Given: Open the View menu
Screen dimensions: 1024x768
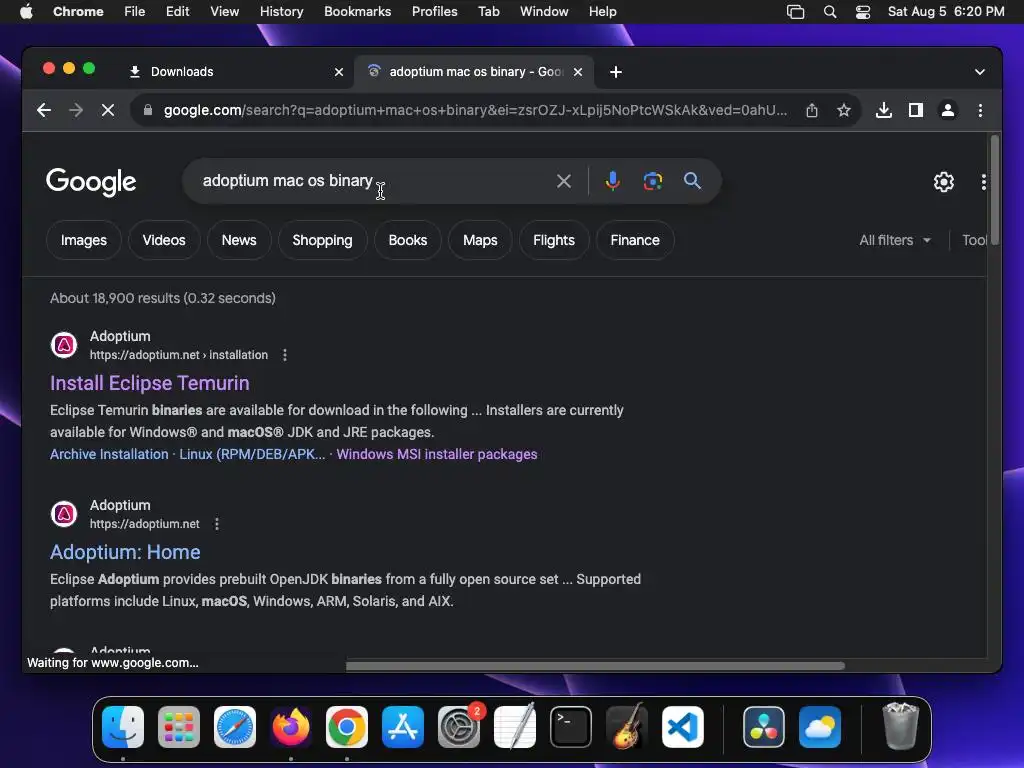Looking at the screenshot, I should [224, 12].
